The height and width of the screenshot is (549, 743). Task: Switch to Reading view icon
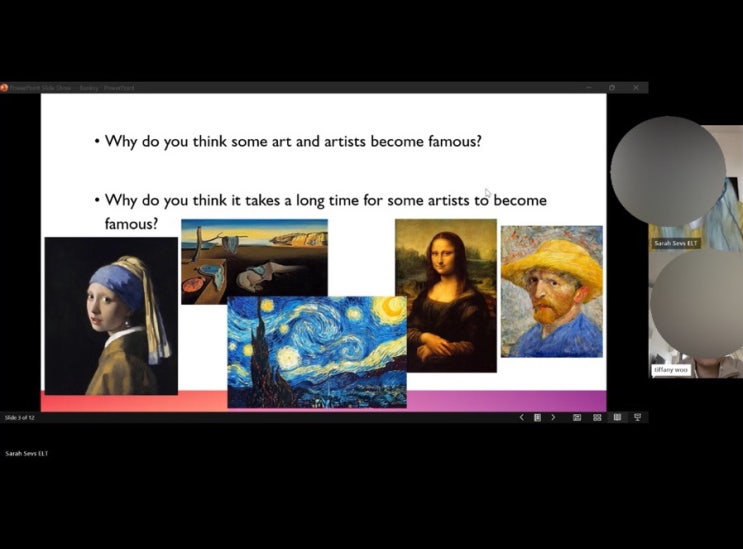pyautogui.click(x=617, y=417)
